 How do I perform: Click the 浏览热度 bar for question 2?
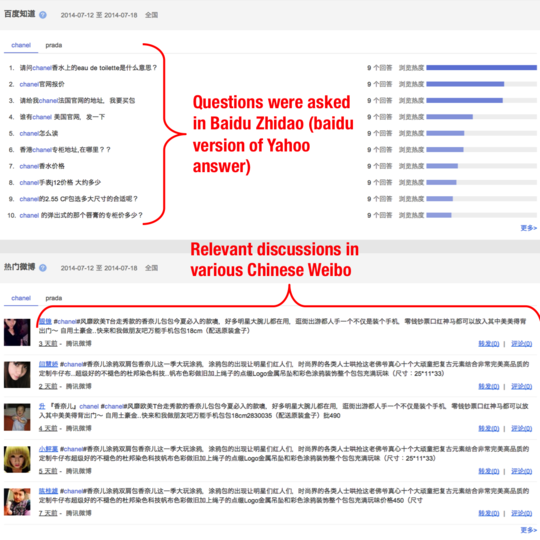(x=481, y=84)
